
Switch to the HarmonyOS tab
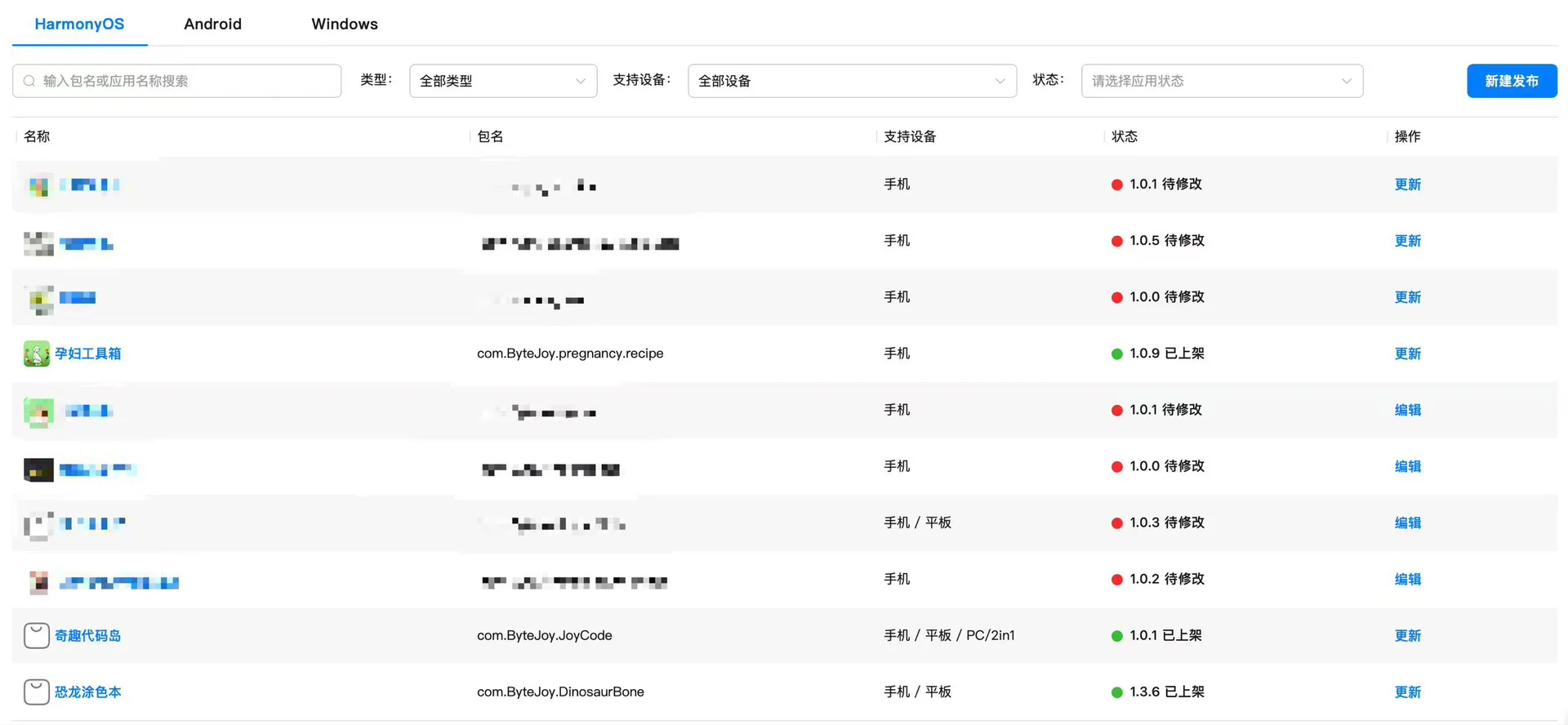click(79, 24)
